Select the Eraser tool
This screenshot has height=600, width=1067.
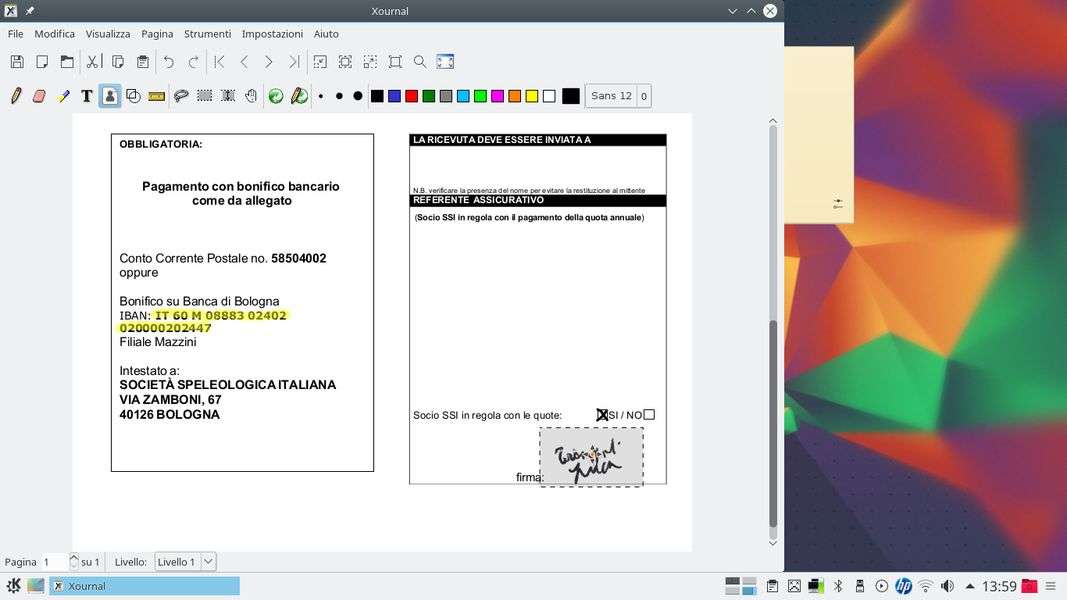click(x=39, y=96)
